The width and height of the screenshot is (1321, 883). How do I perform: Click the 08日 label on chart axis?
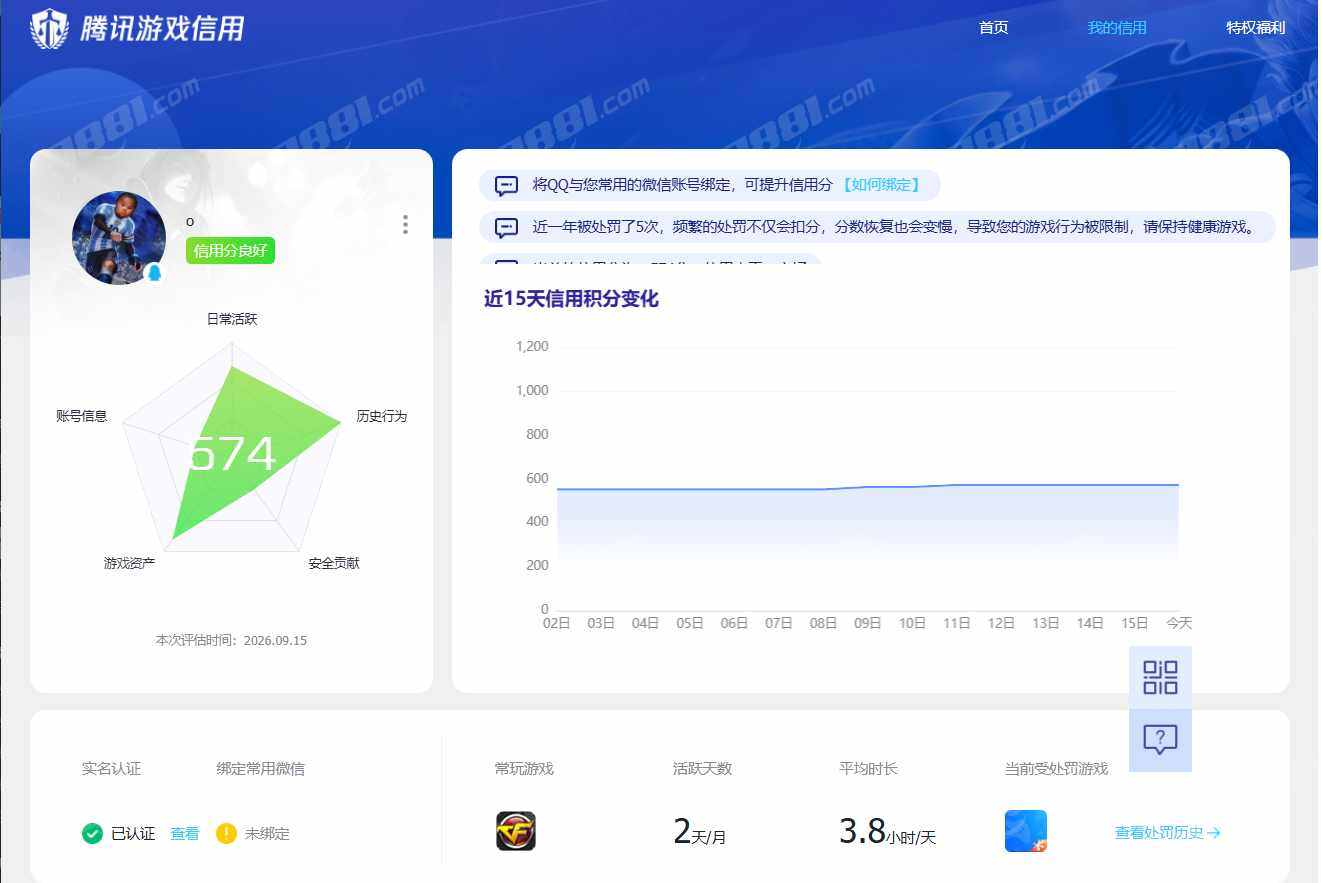pyautogui.click(x=823, y=623)
